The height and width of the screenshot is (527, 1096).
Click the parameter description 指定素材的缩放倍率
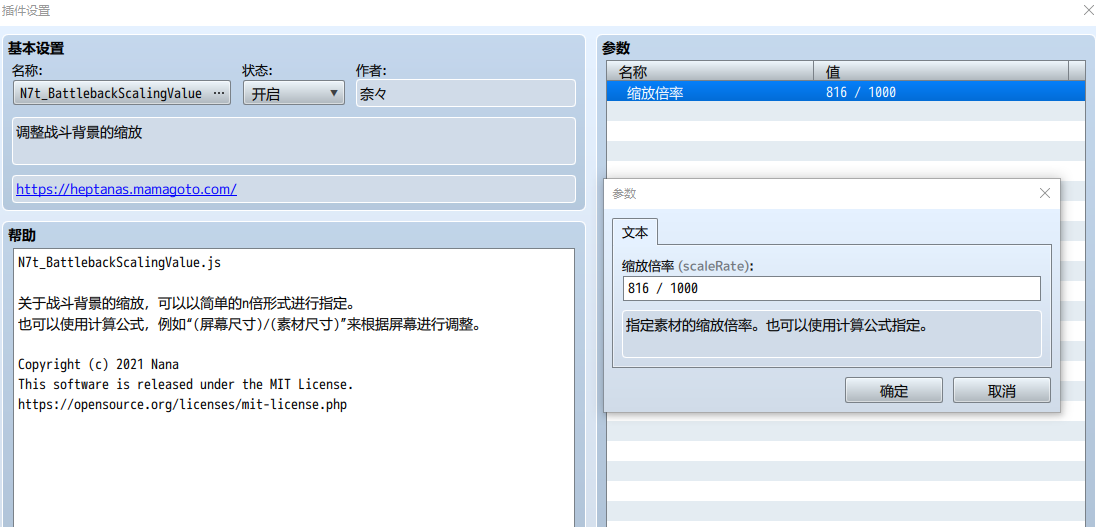pyautogui.click(x=831, y=334)
